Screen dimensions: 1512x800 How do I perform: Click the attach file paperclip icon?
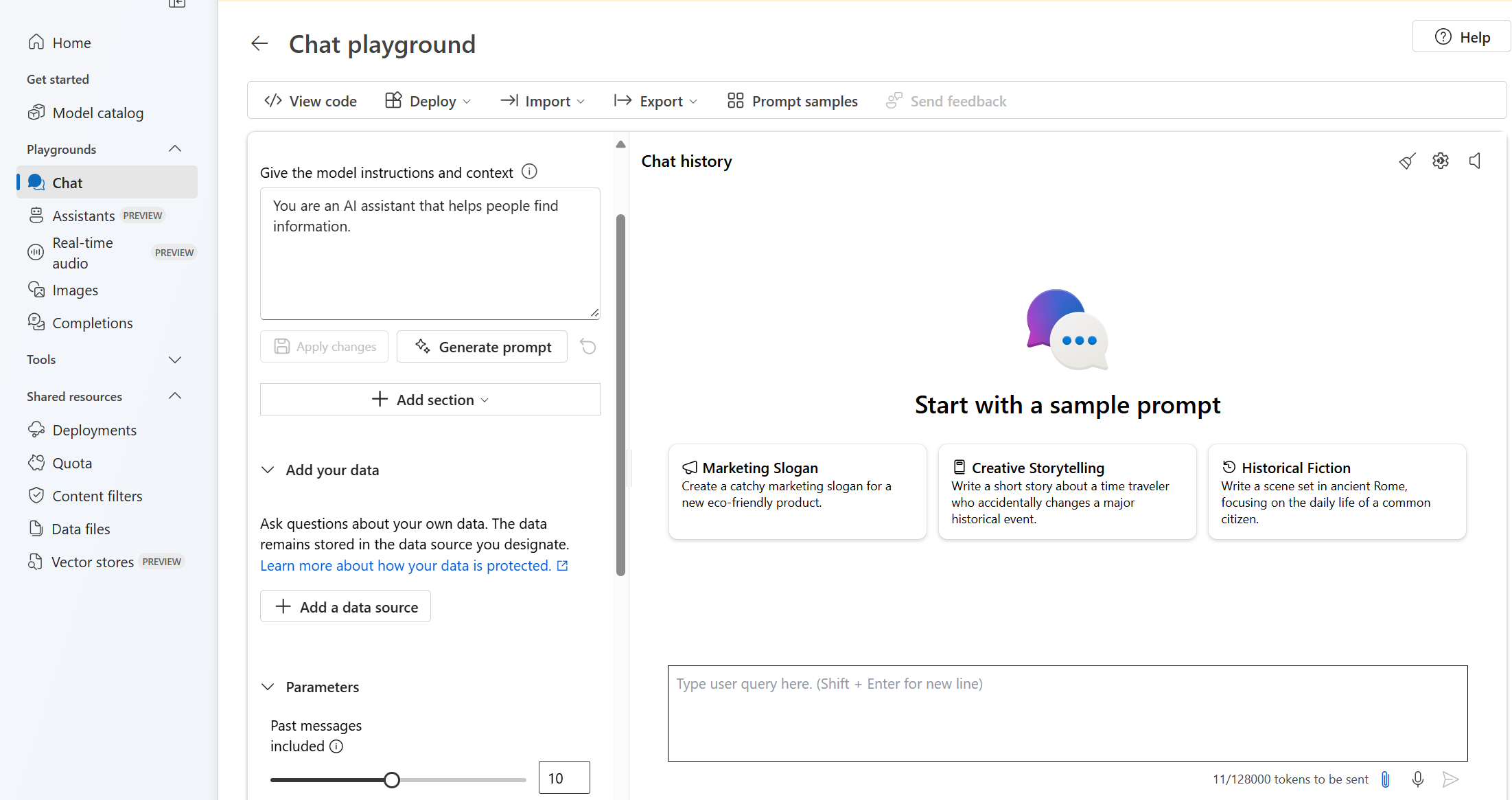[1386, 779]
